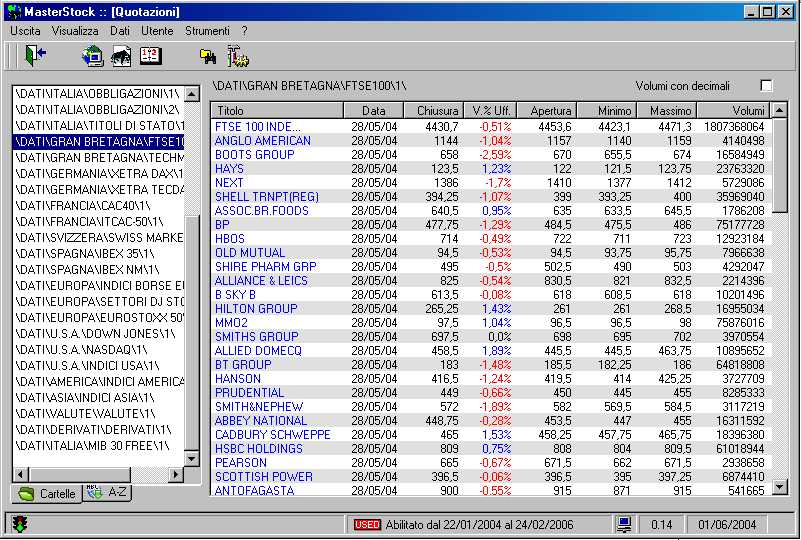The height and width of the screenshot is (540, 801).
Task: Open the Dati menu
Action: coord(120,31)
